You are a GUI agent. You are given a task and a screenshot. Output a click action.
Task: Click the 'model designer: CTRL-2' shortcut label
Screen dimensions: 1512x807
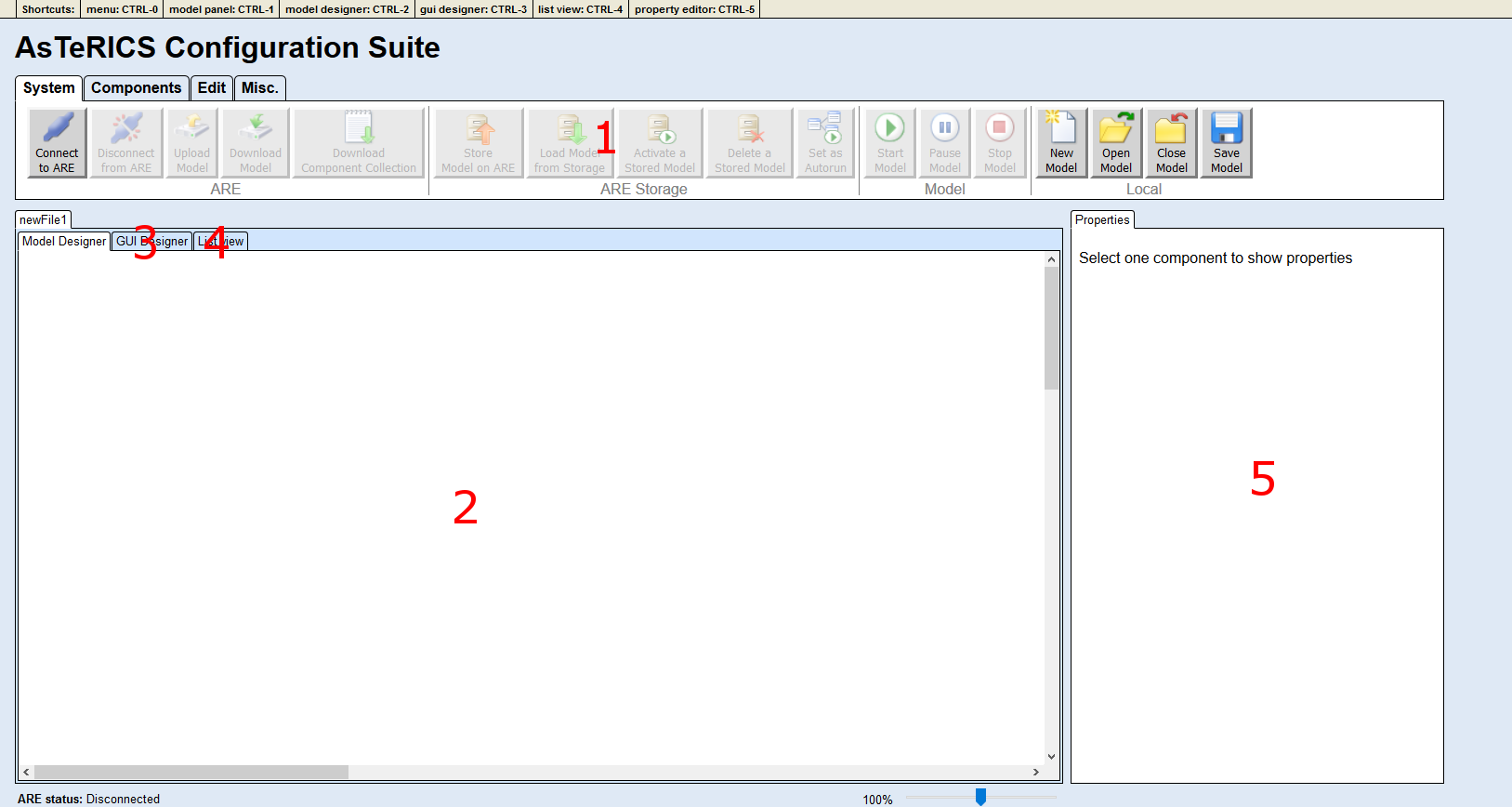click(348, 9)
